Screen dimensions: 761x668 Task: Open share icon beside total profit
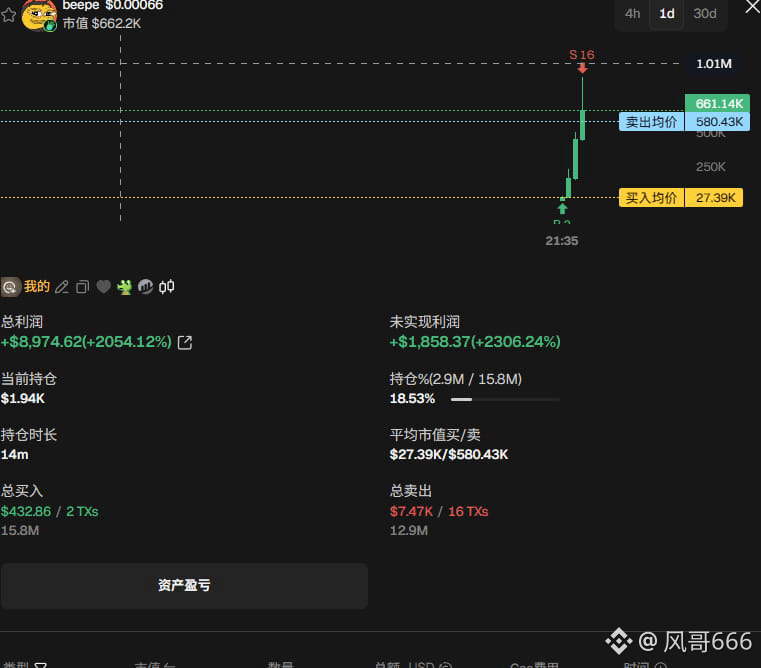(x=185, y=342)
